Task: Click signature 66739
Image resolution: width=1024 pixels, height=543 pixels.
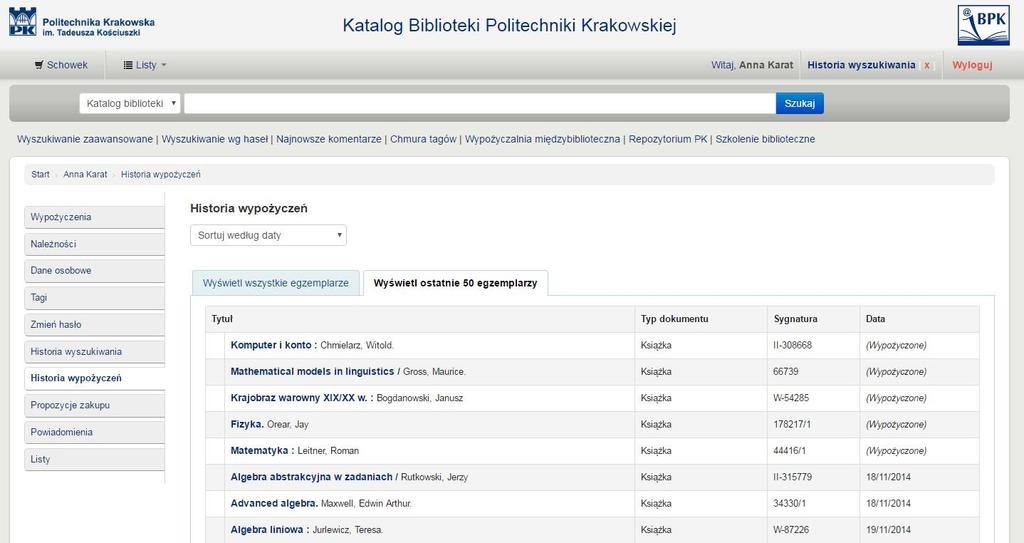Action: pyautogui.click(x=786, y=371)
